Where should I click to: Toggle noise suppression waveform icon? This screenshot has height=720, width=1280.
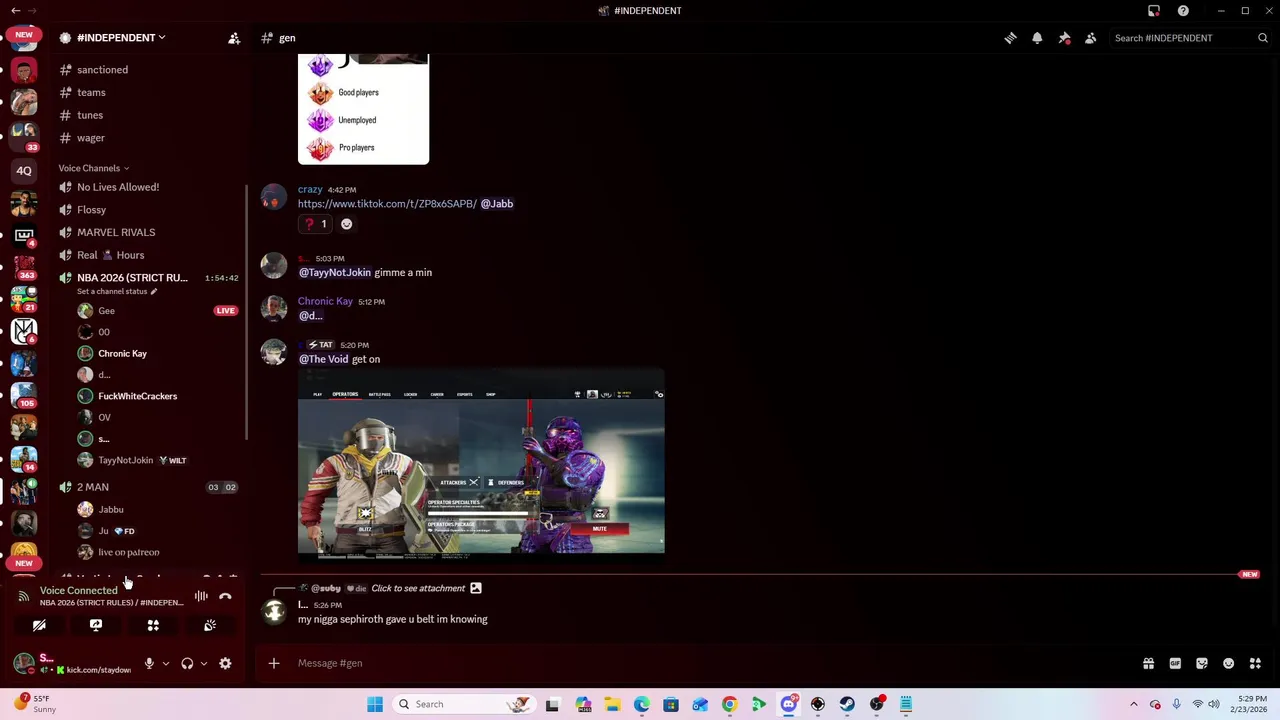click(201, 596)
